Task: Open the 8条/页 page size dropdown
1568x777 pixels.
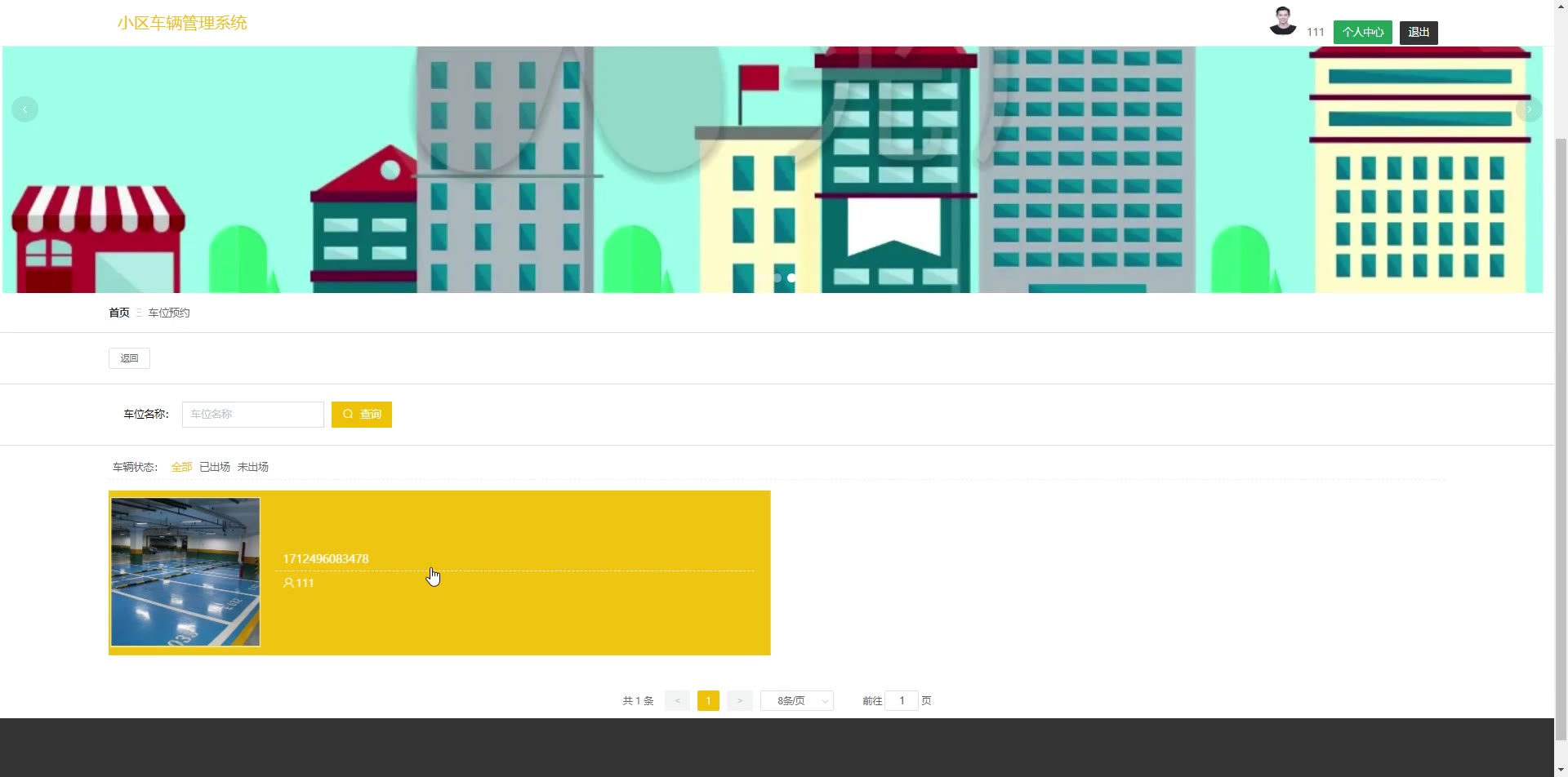Action: pos(797,701)
